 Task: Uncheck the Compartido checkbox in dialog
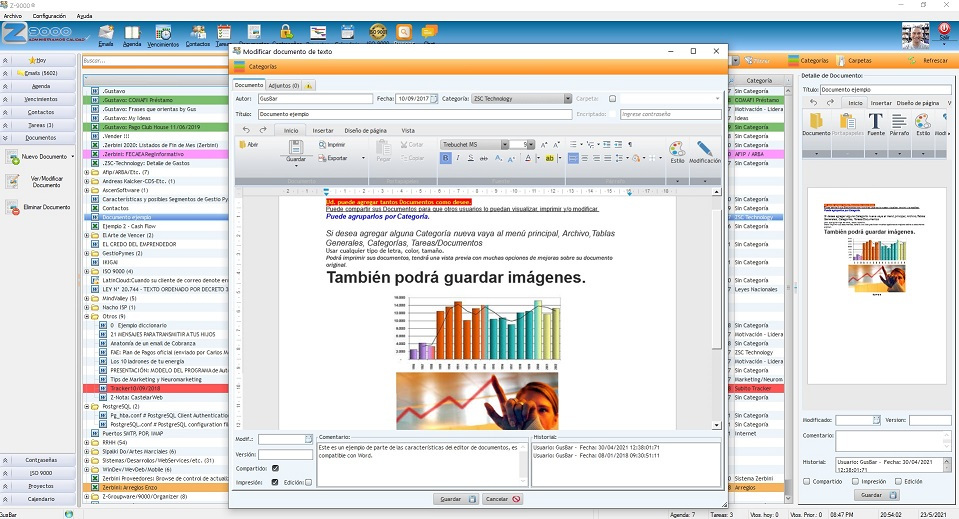(275, 468)
